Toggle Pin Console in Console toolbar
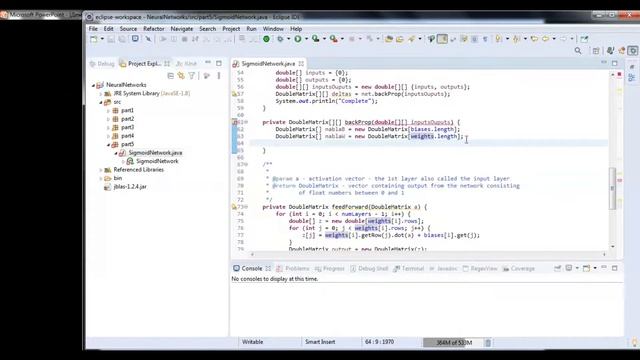Image resolution: width=640 pixels, height=360 pixels. coord(558,268)
